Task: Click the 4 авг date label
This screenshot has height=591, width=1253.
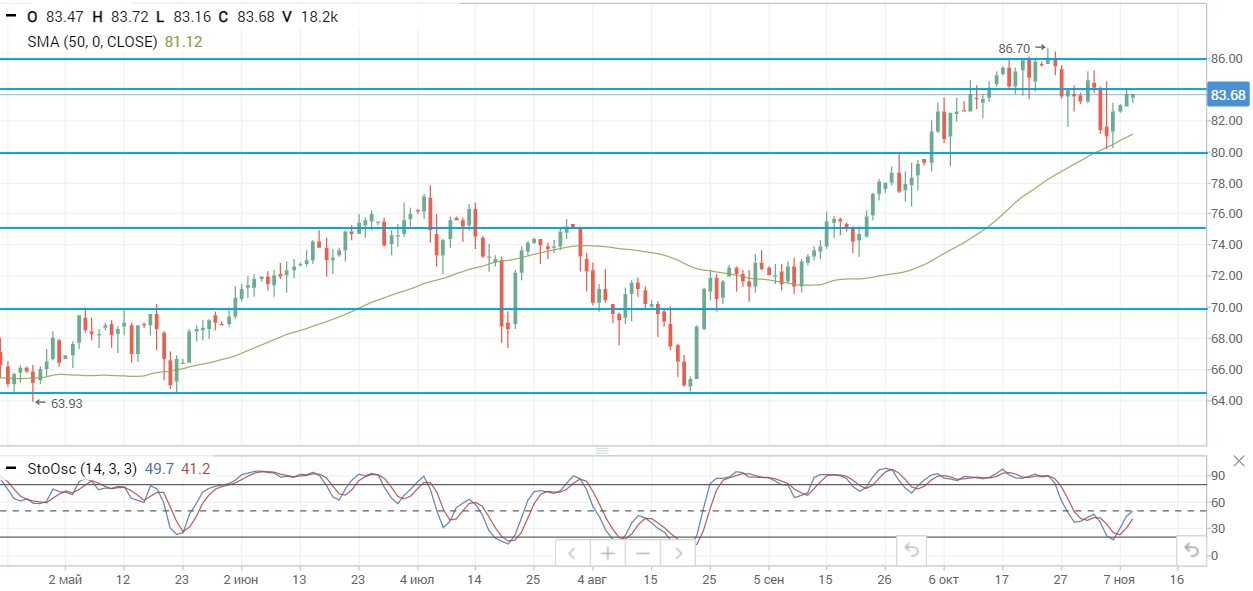Action: tap(591, 579)
